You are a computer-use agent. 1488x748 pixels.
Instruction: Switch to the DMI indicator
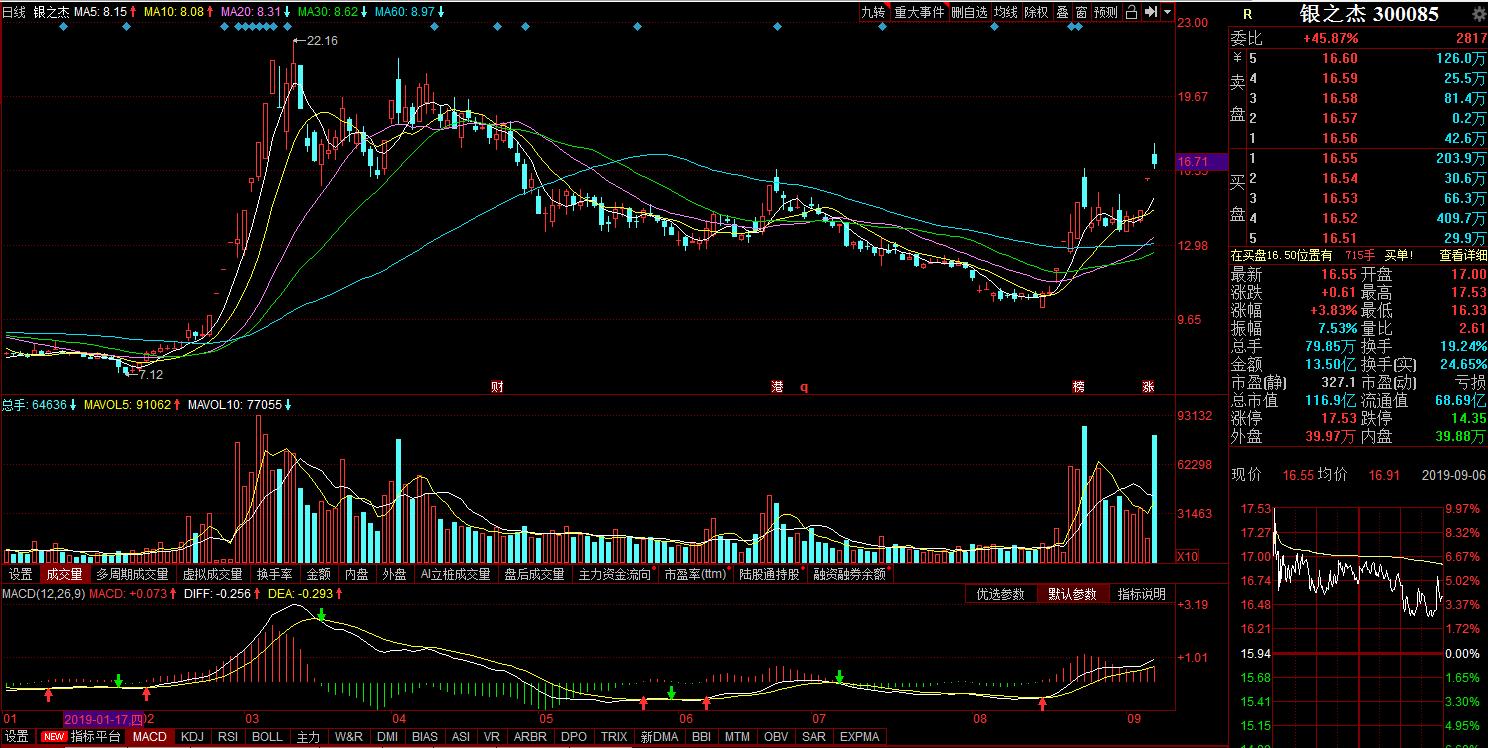tap(387, 737)
